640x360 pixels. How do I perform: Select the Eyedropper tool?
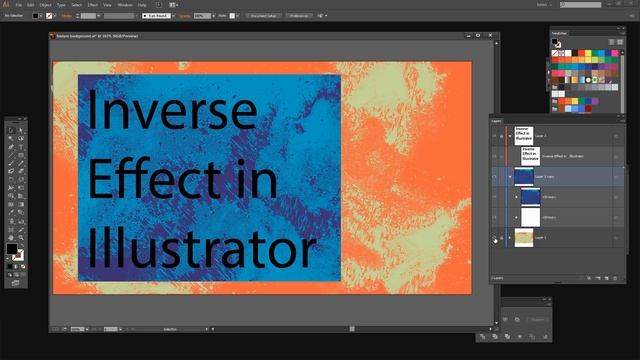click(11, 213)
